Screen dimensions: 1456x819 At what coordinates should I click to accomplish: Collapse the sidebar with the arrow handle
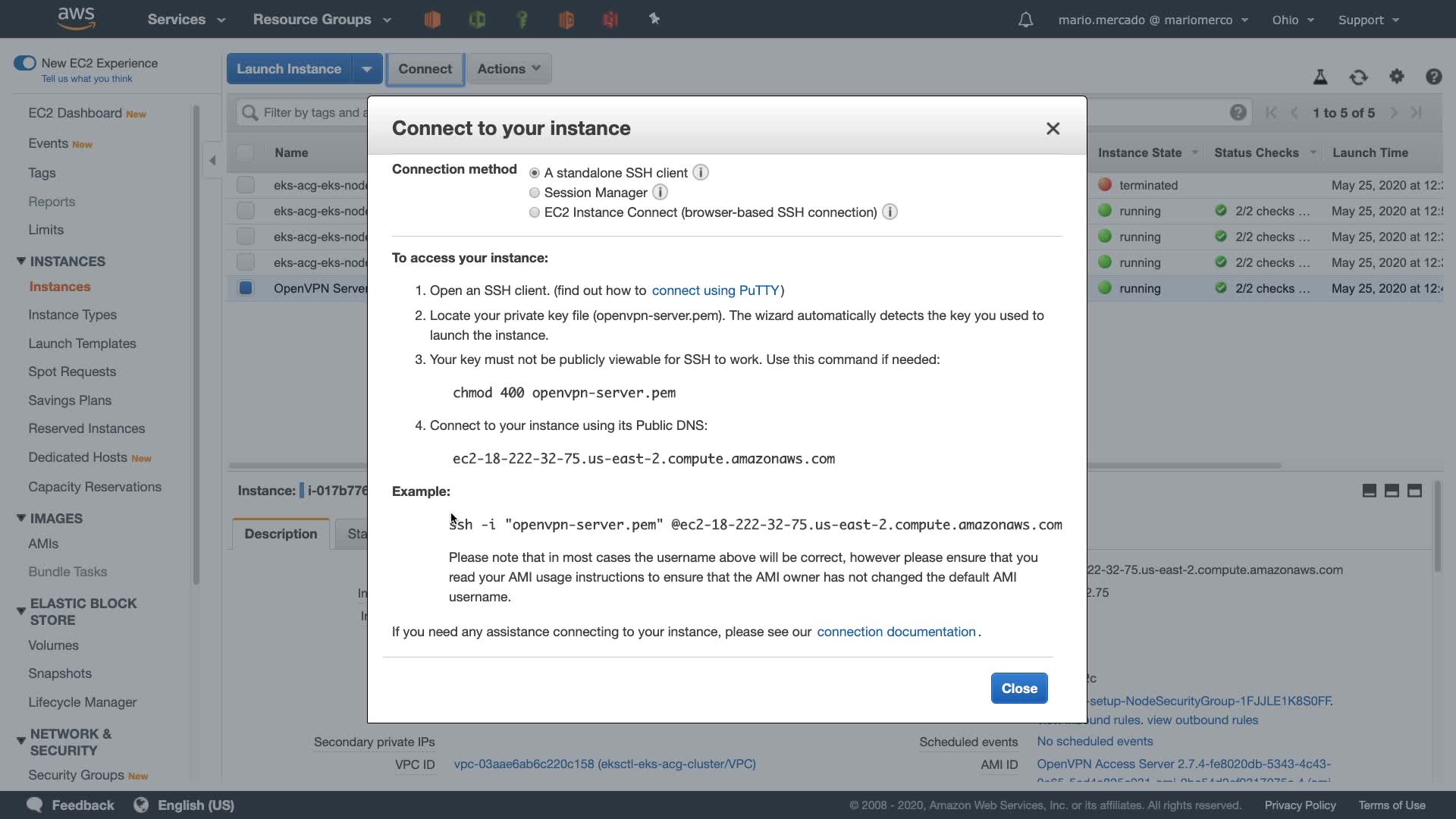tap(212, 160)
